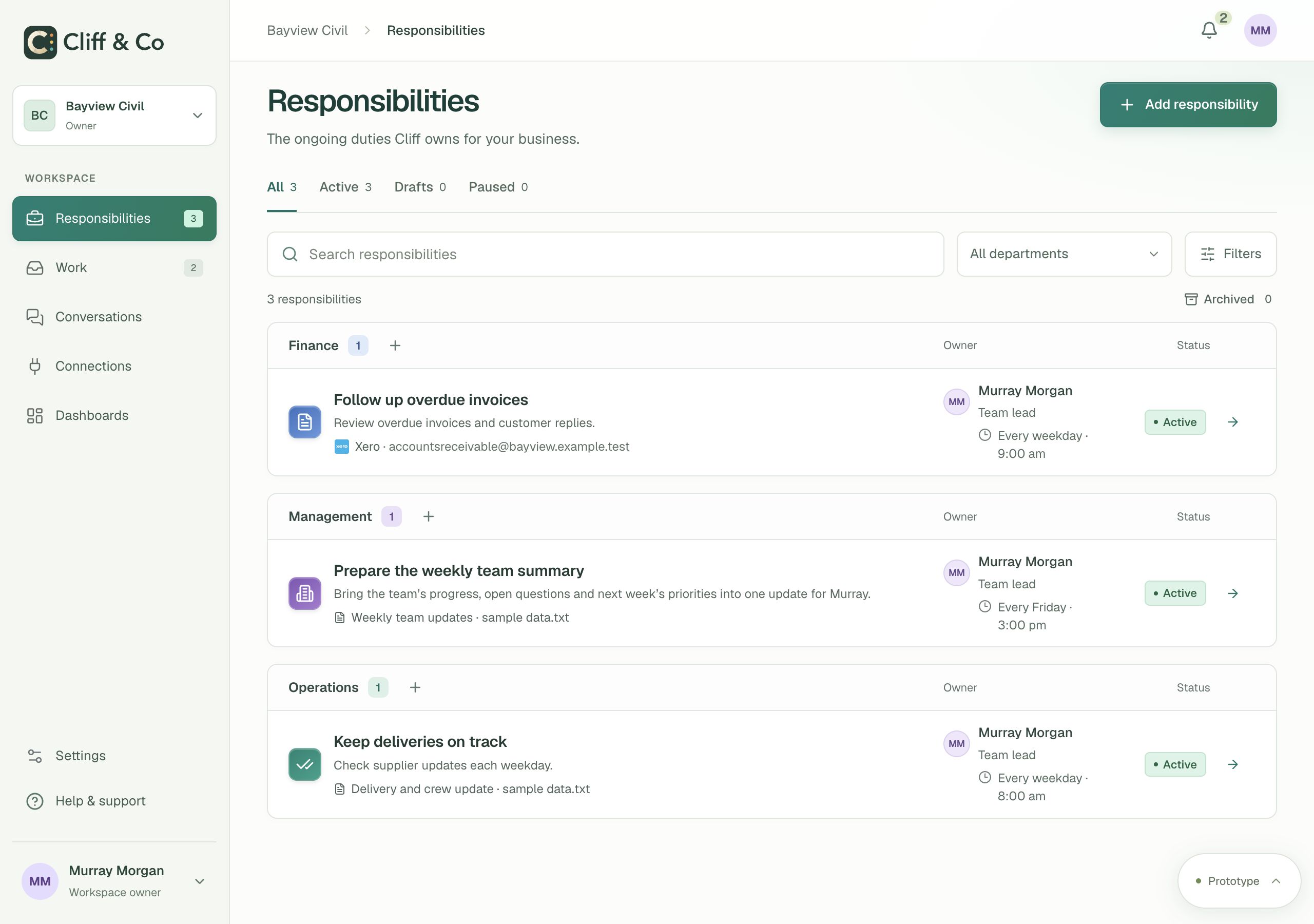Open Keep deliveries on track via arrow

point(1233,764)
